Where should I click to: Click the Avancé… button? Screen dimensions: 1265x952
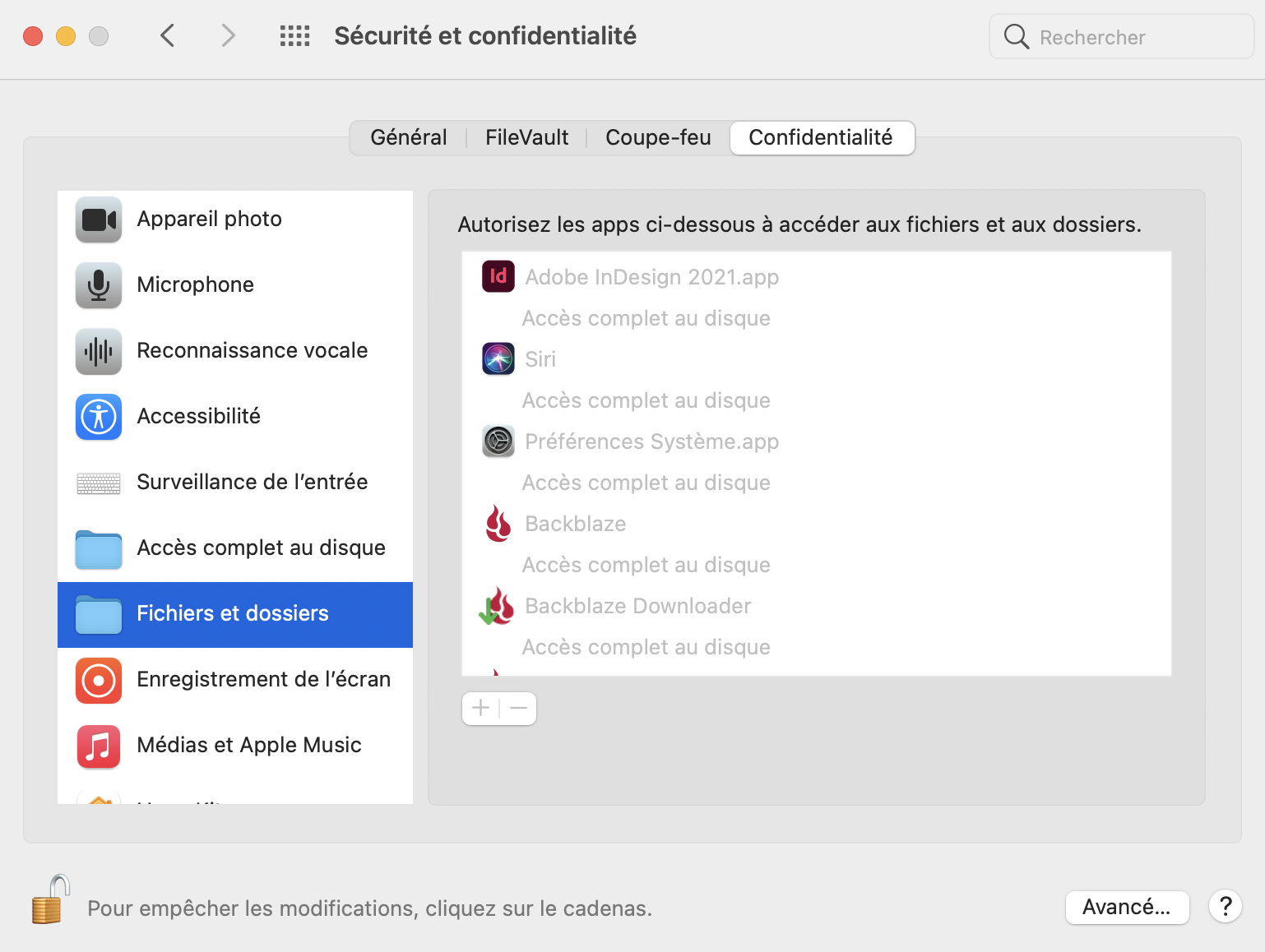pos(1126,907)
